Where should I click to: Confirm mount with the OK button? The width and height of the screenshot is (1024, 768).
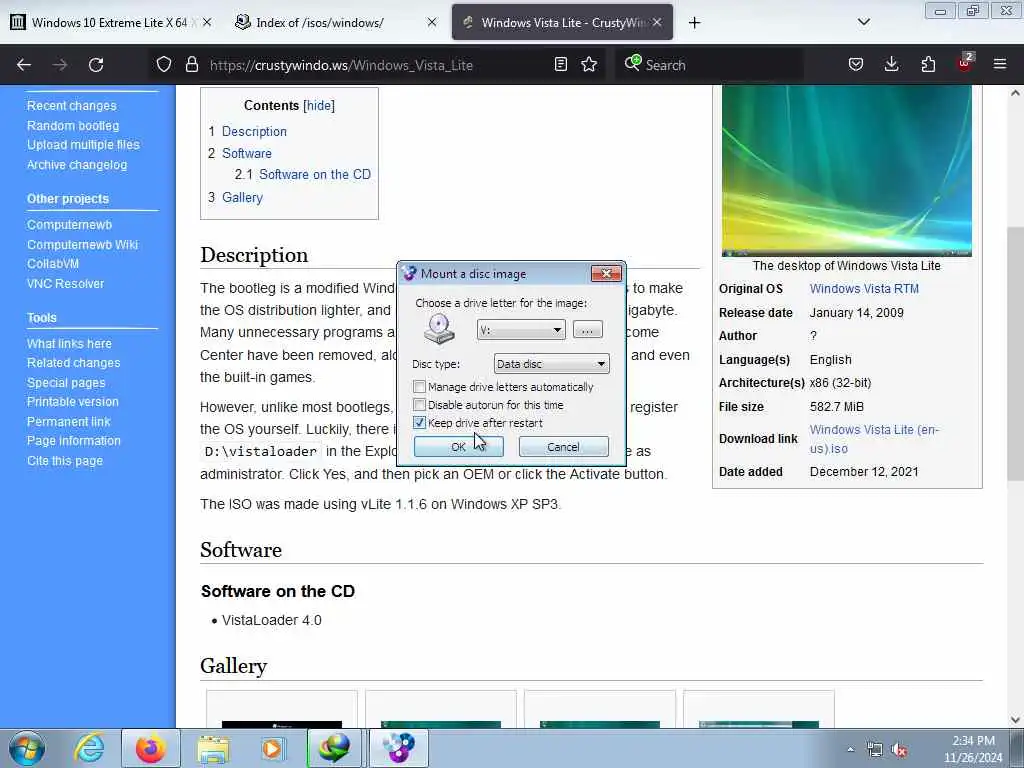tap(458, 447)
